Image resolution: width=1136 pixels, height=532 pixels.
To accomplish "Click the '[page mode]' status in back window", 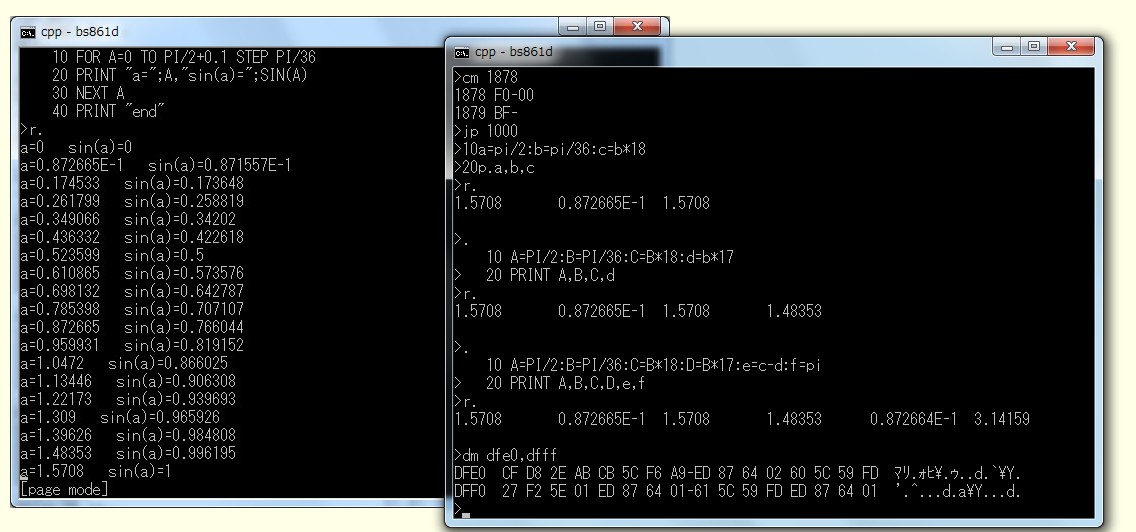I will coord(64,489).
